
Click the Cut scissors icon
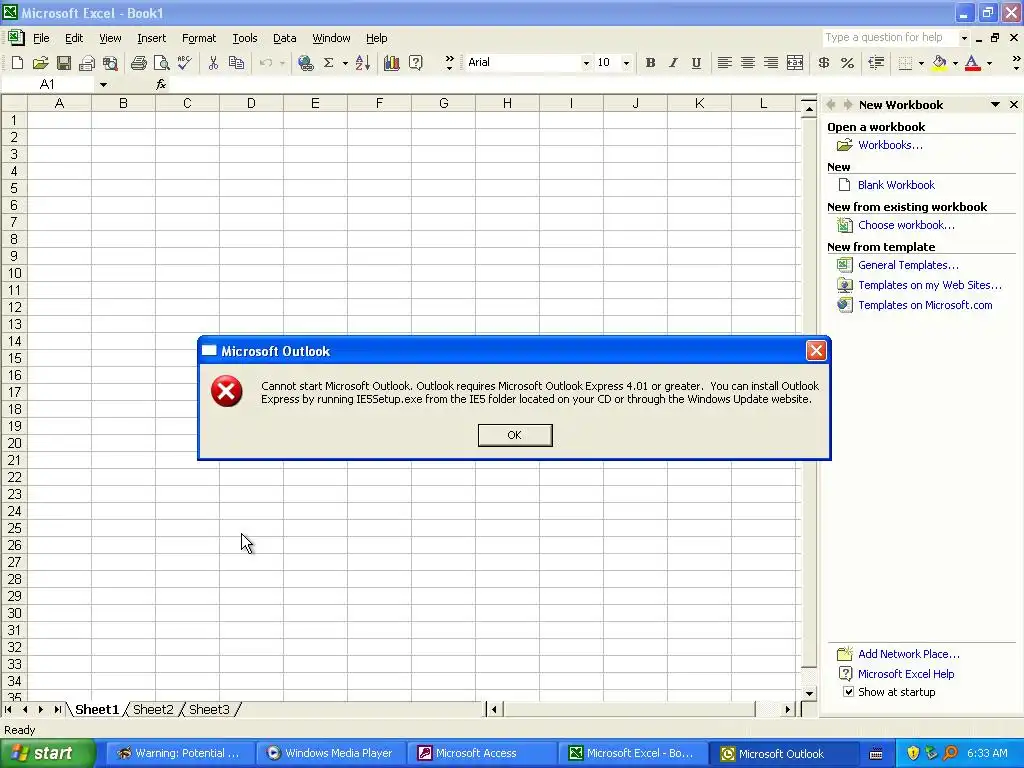(x=213, y=63)
